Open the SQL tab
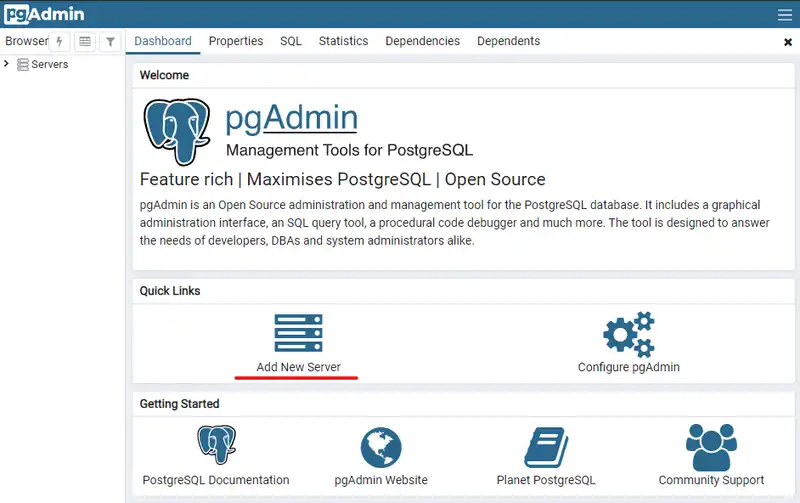Screen dimensions: 800x503 291,41
